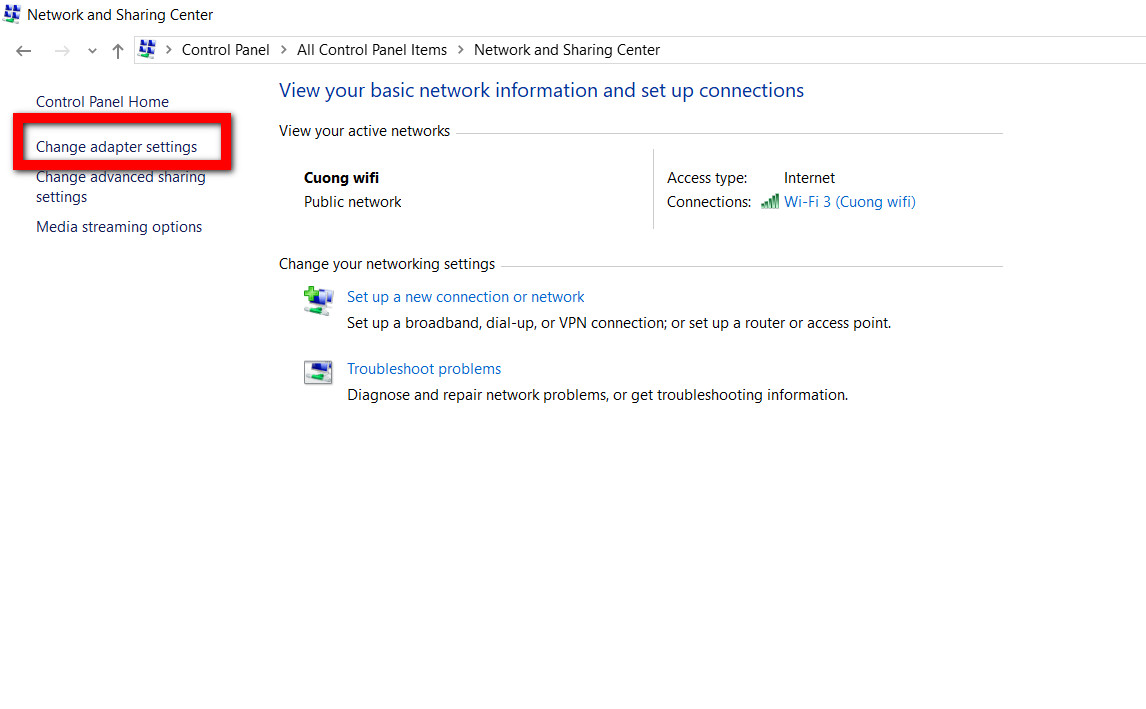1146x709 pixels.
Task: Click the Change your networking settings heading
Action: (x=387, y=264)
